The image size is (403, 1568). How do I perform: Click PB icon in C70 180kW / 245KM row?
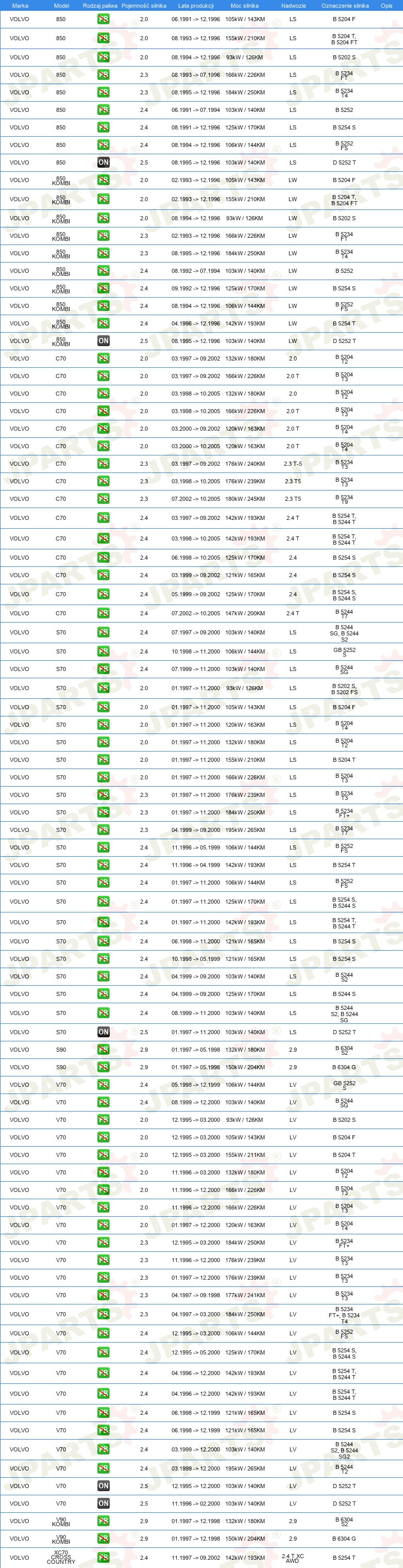coord(104,499)
